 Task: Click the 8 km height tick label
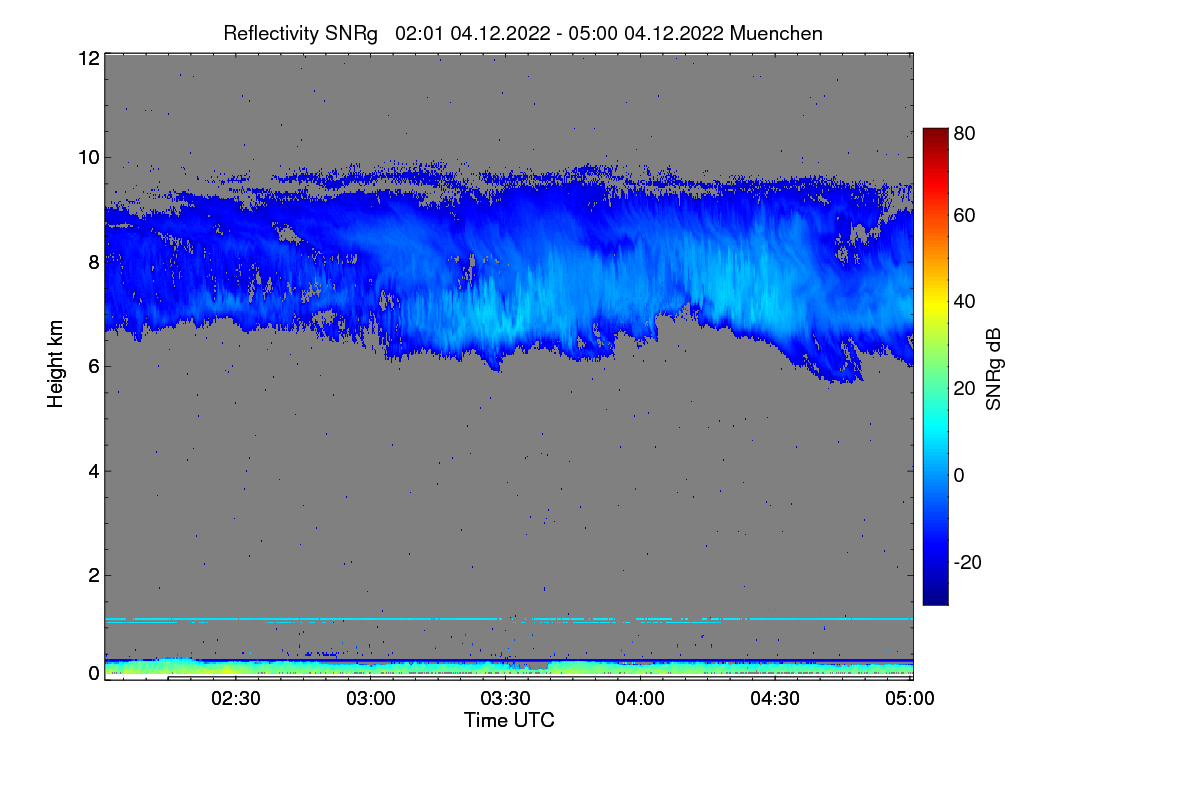(94, 262)
